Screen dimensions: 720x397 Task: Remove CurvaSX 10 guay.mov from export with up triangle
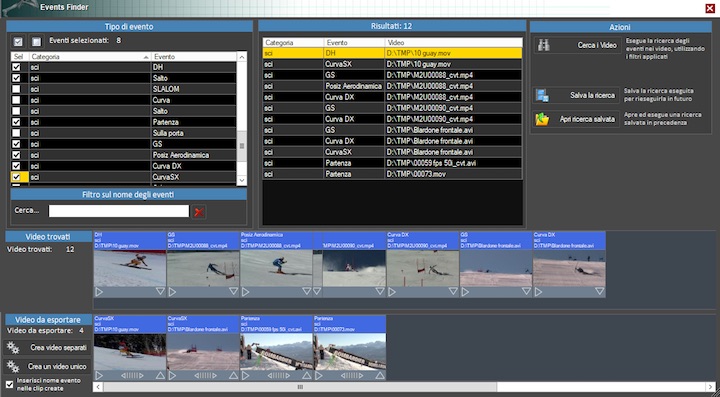(160, 375)
